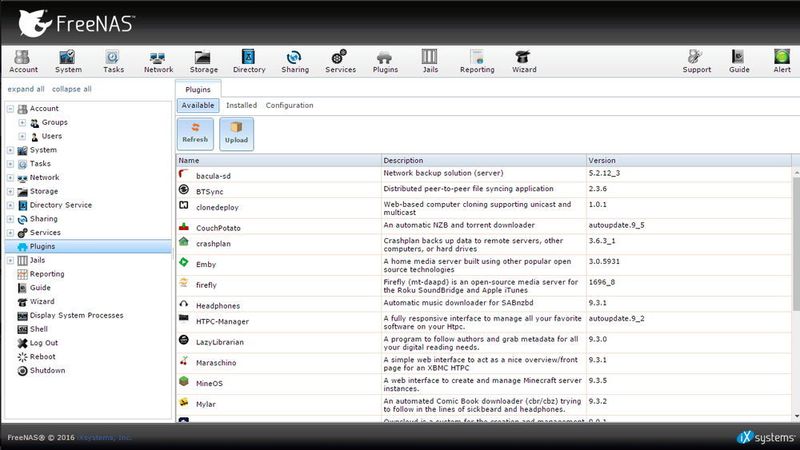The image size is (800, 450).
Task: Open the Network toolbar icon
Action: [158, 62]
